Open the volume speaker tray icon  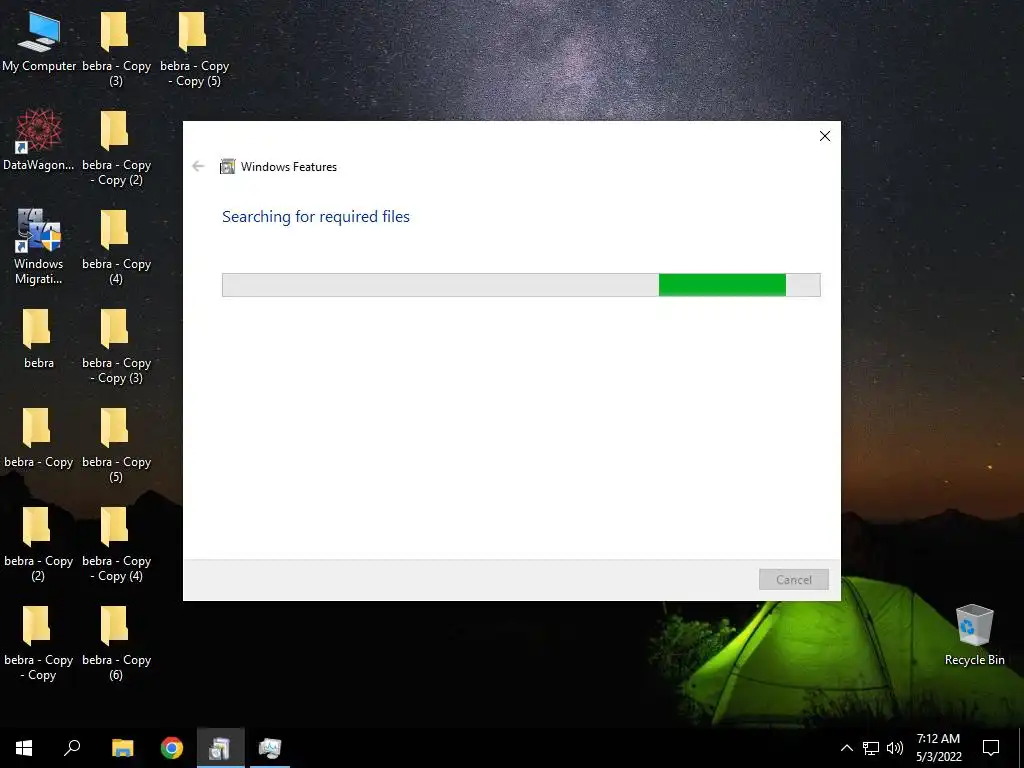point(895,748)
